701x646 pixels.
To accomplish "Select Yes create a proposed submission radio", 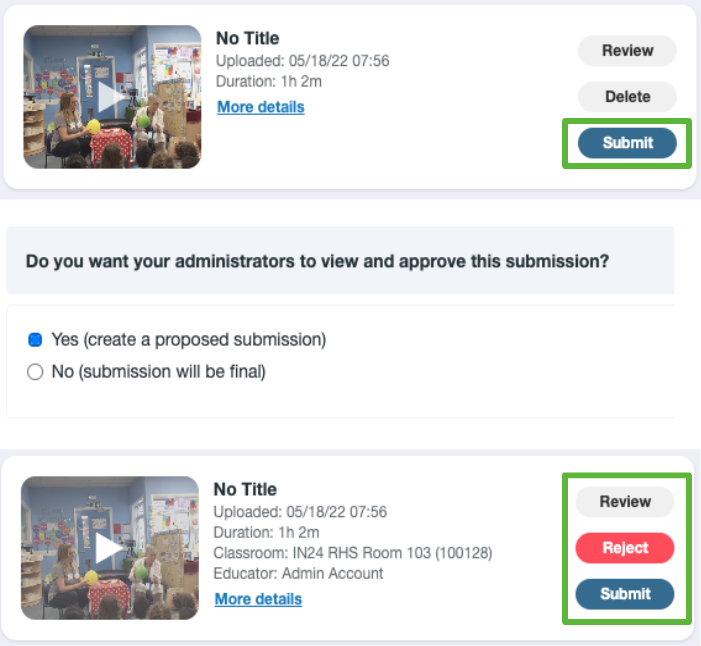I will pos(35,340).
